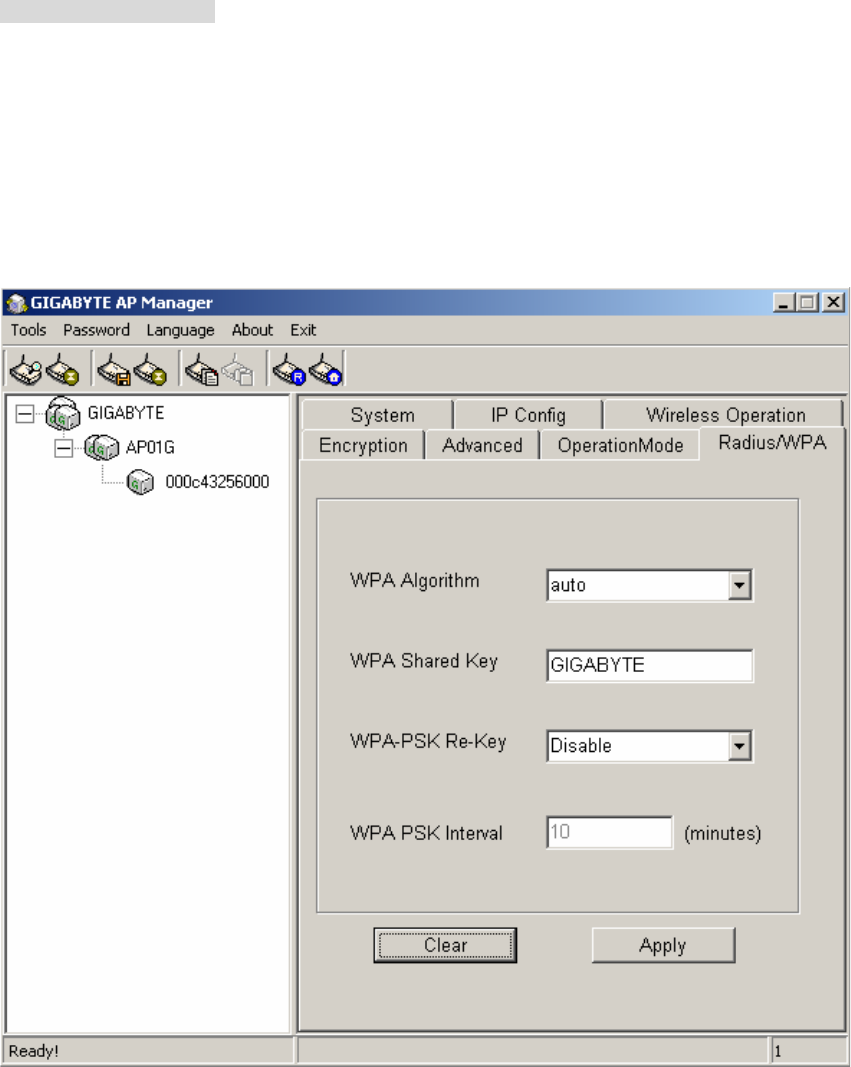The width and height of the screenshot is (851, 1067).
Task: Click the 'WPA PSK Interval' label
Action: [x=426, y=834]
